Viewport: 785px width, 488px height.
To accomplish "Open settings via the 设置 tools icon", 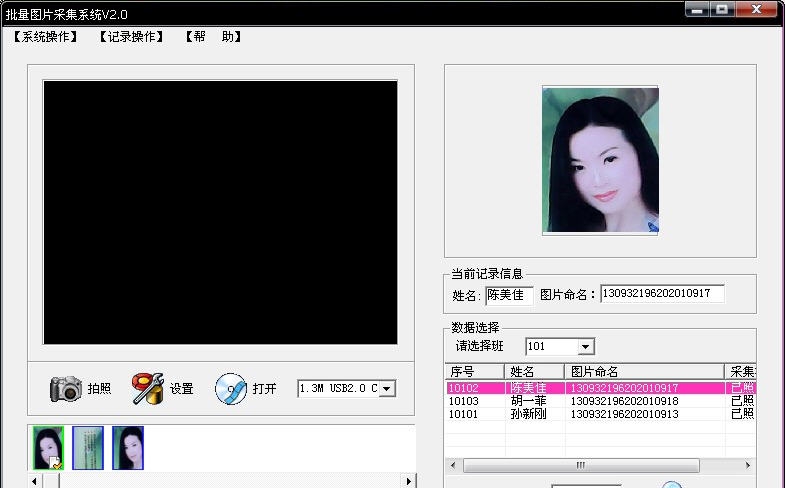I will coord(148,388).
